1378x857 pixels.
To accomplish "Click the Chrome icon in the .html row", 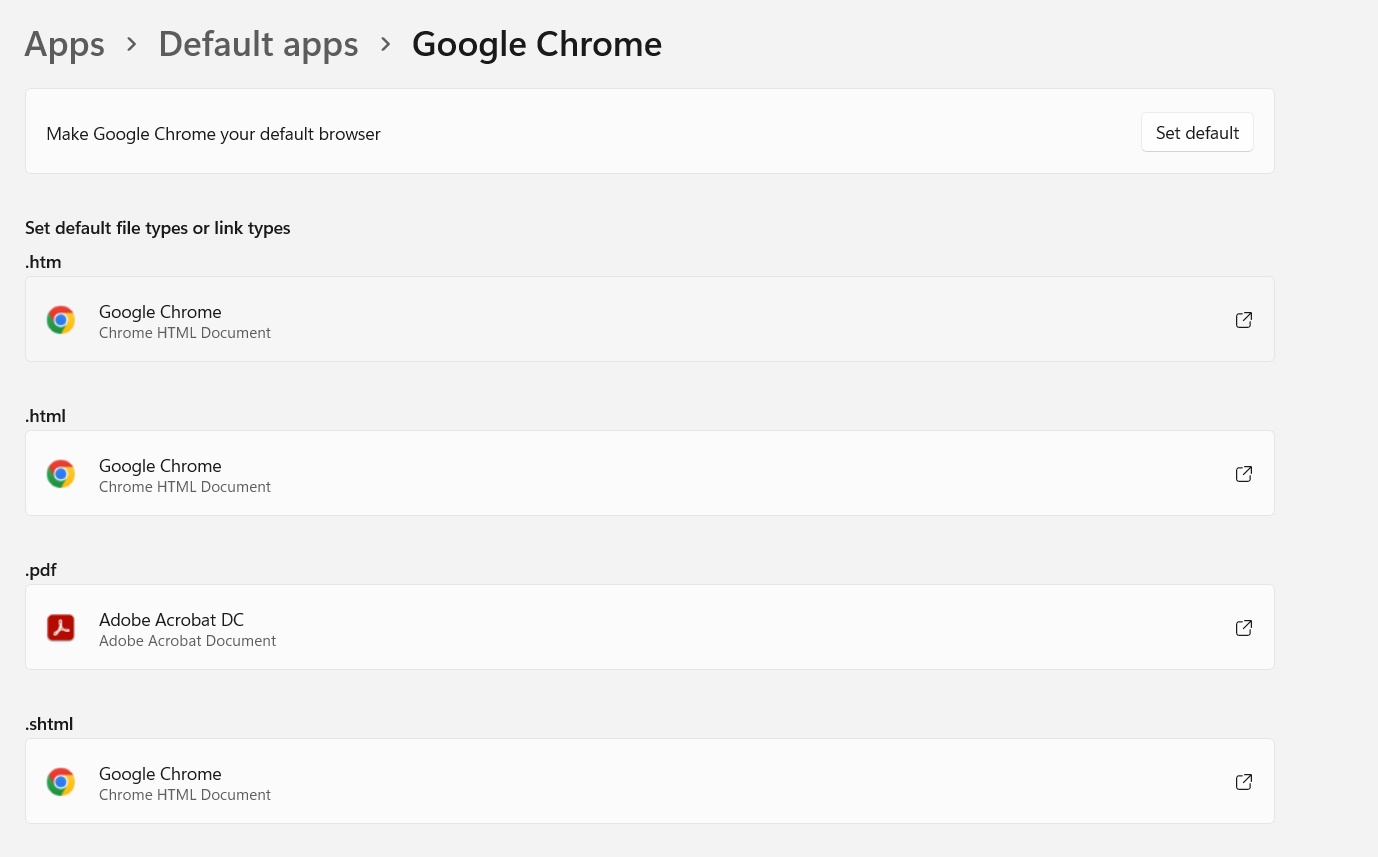I will point(61,474).
